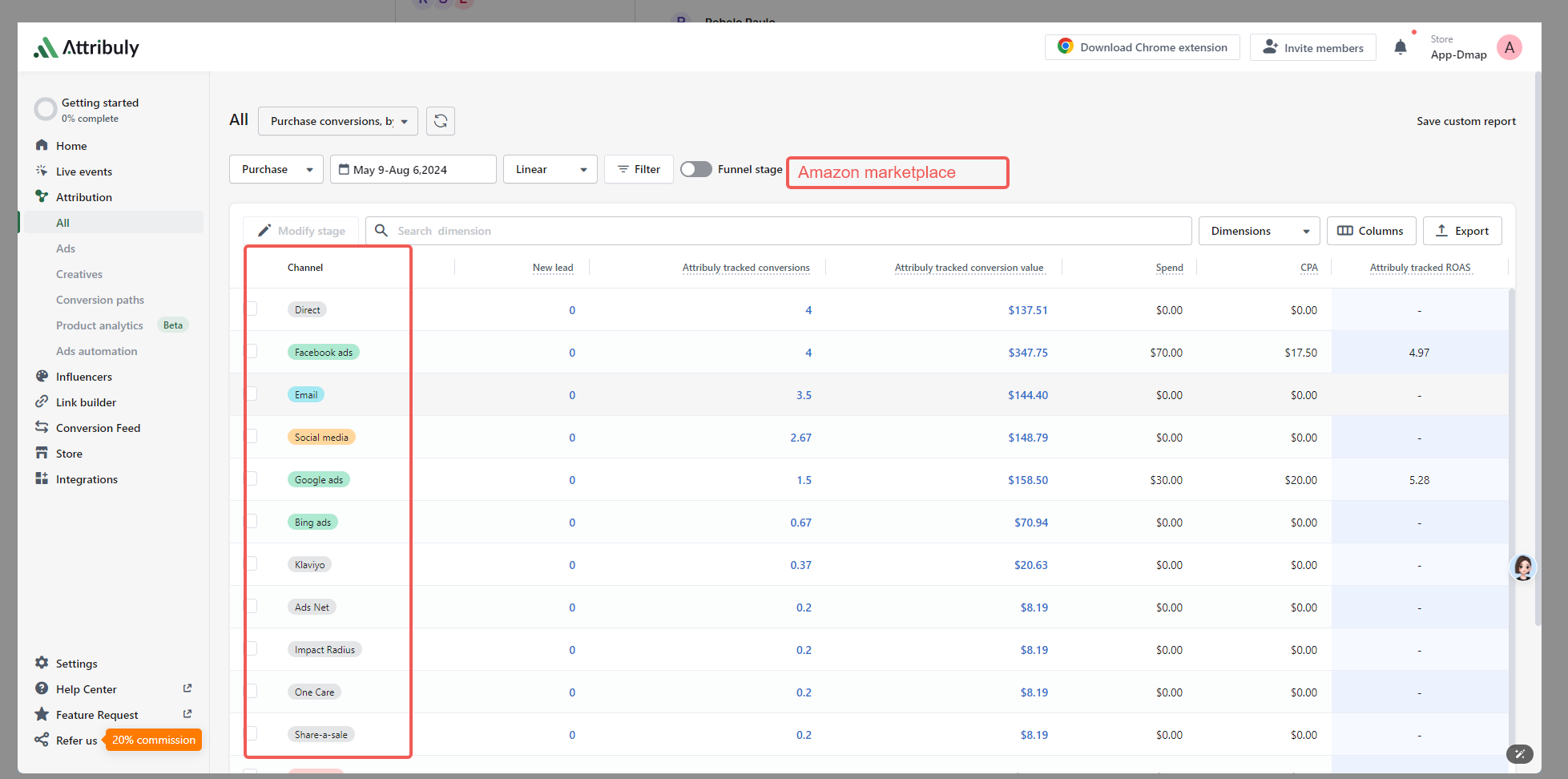1568x779 pixels.
Task: Open the Purchase conversions report dropdown
Action: tap(338, 121)
